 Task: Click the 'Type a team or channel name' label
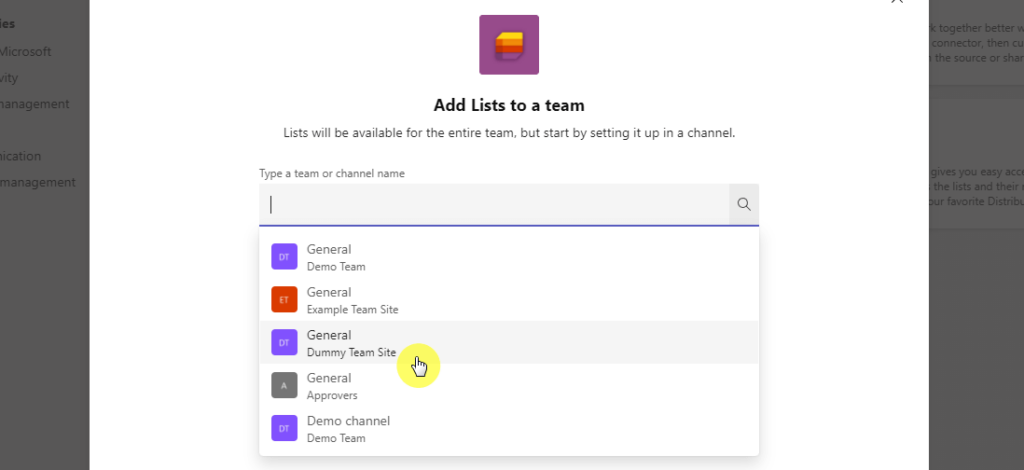(332, 174)
